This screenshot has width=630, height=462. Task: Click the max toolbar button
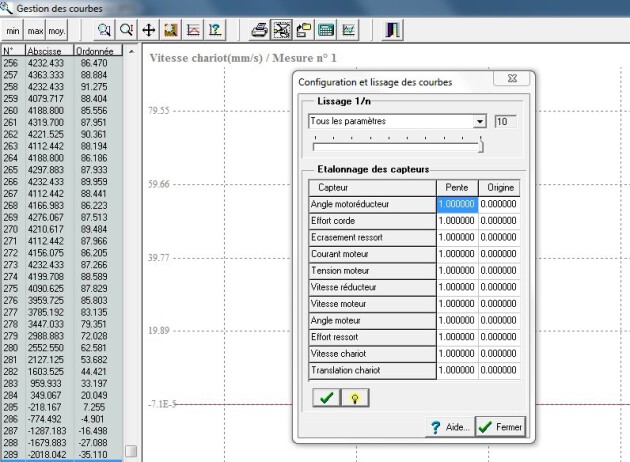tap(35, 31)
